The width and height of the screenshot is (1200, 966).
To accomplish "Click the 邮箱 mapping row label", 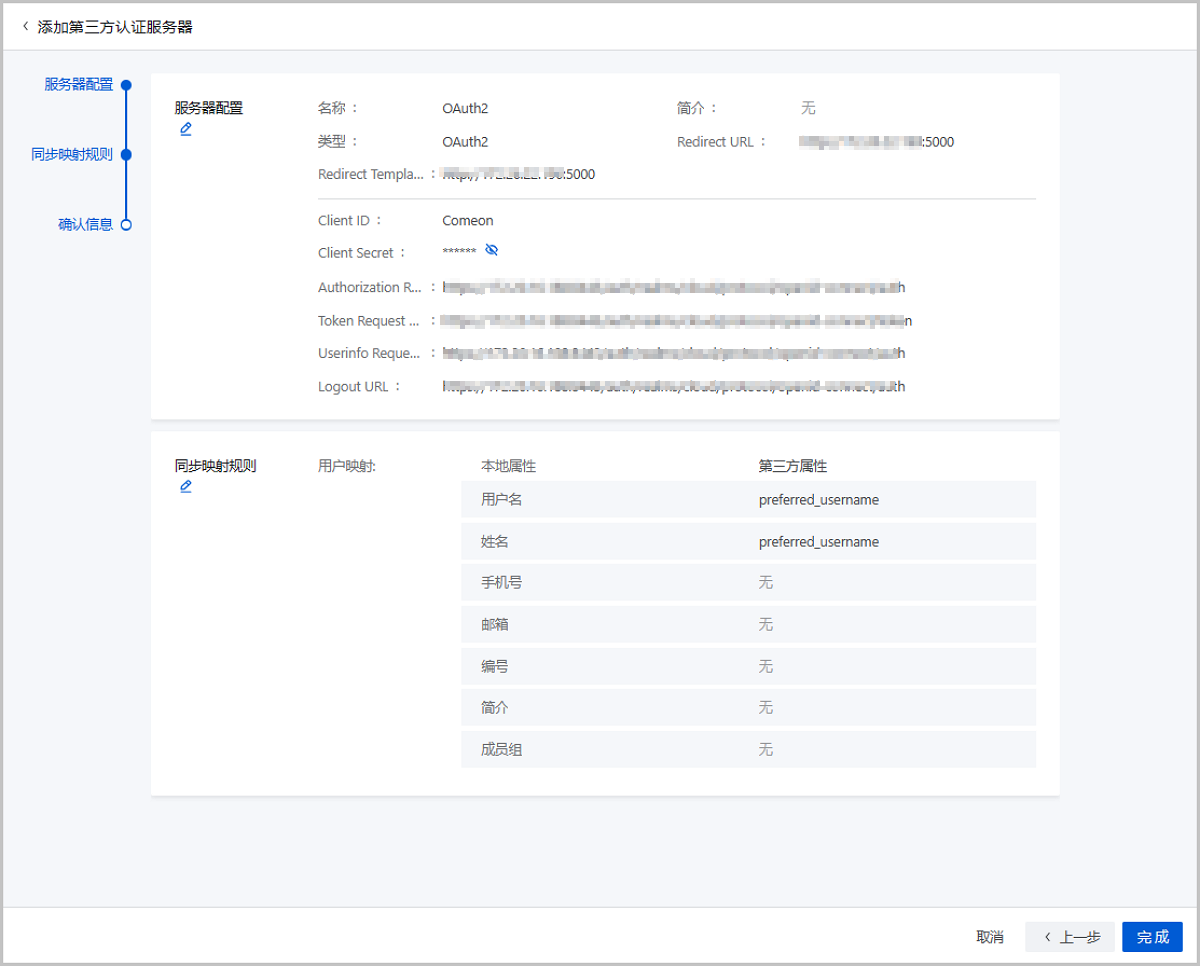I will [495, 624].
